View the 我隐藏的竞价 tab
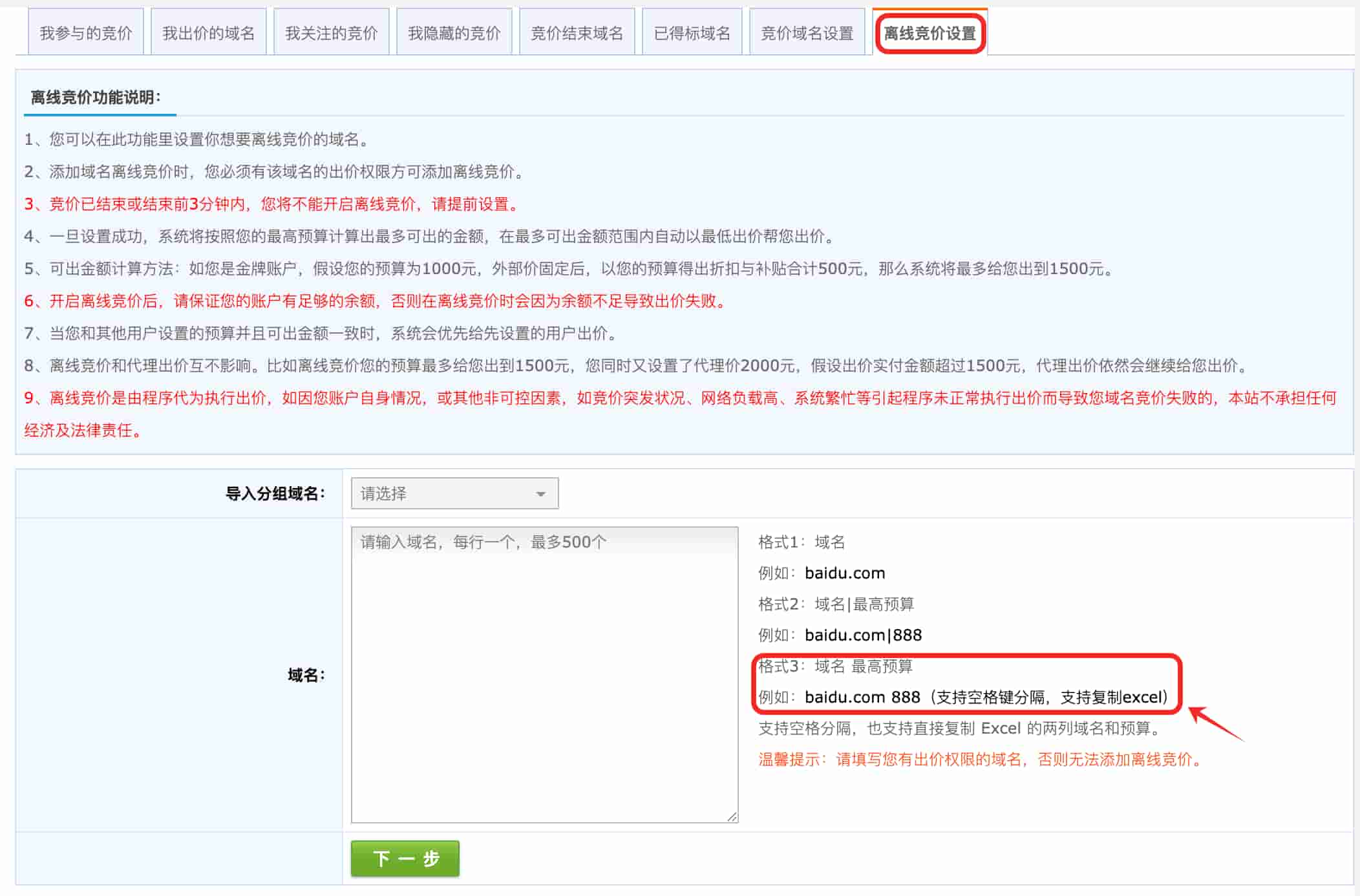 [x=454, y=31]
